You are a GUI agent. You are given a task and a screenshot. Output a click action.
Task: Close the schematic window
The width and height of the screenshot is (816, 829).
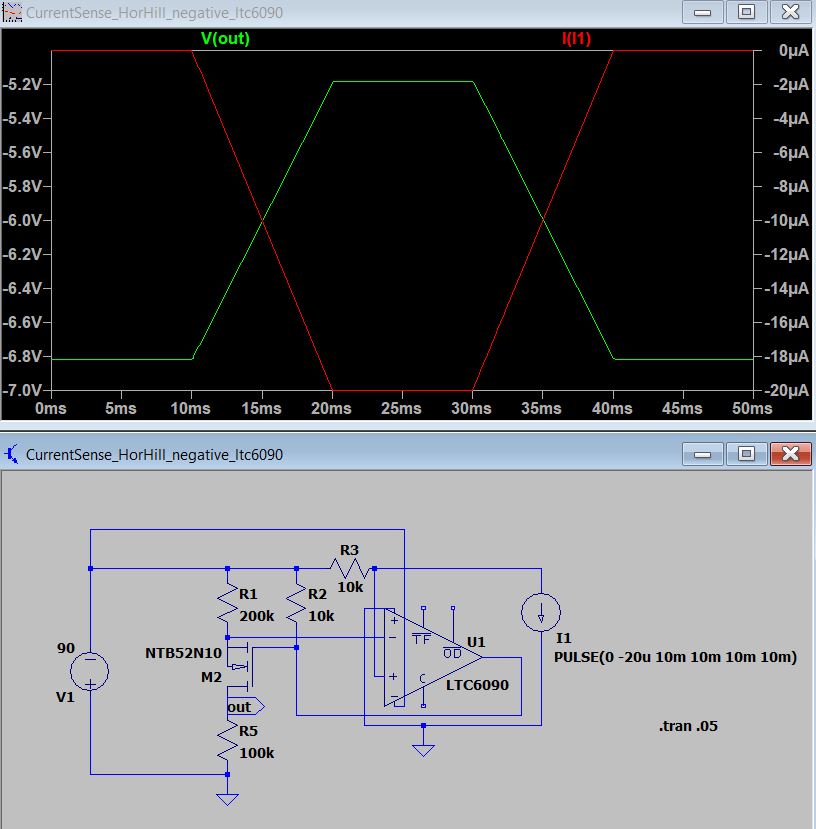pyautogui.click(x=791, y=454)
